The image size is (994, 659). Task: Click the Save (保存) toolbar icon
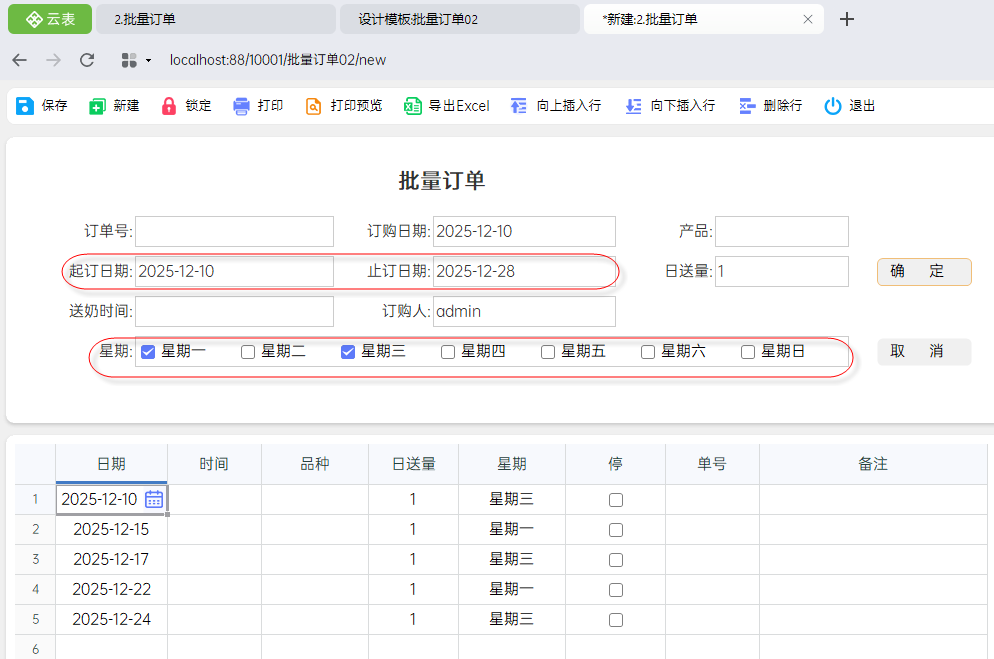pyautogui.click(x=25, y=106)
